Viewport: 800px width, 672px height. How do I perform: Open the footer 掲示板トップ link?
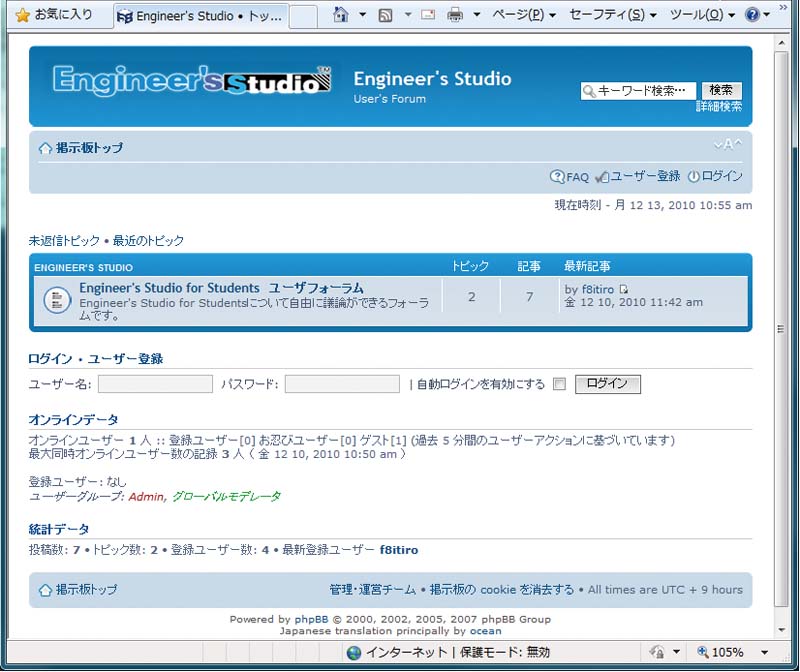[86, 590]
